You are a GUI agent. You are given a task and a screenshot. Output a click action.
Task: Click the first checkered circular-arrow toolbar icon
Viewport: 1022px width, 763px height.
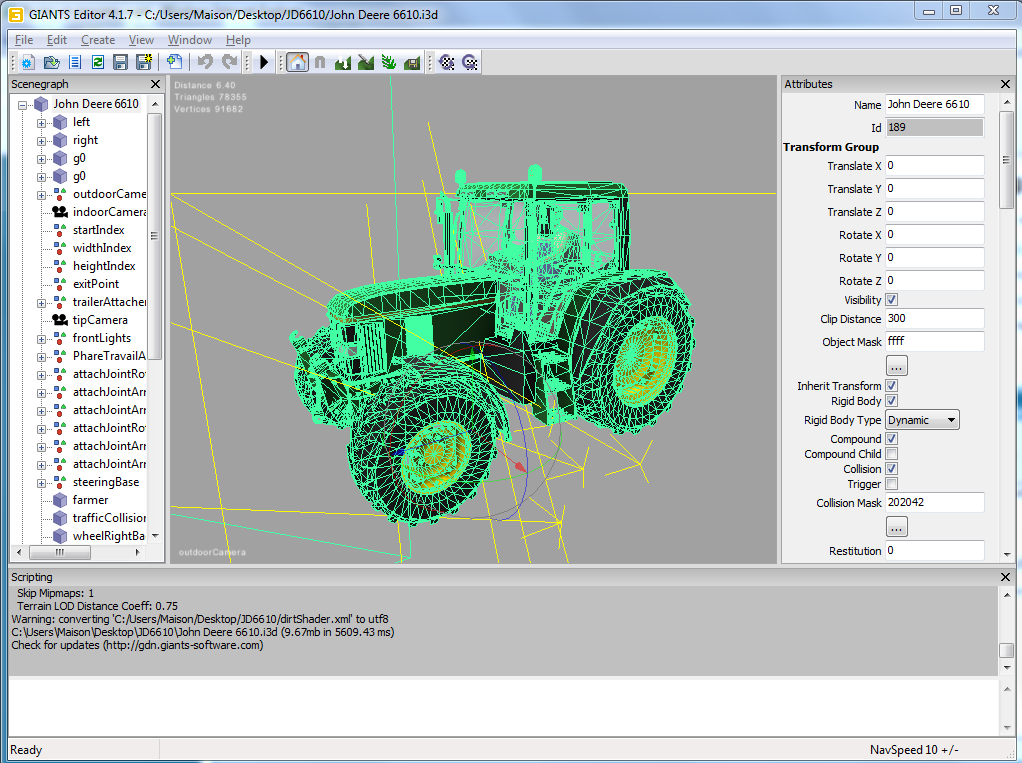coord(446,63)
